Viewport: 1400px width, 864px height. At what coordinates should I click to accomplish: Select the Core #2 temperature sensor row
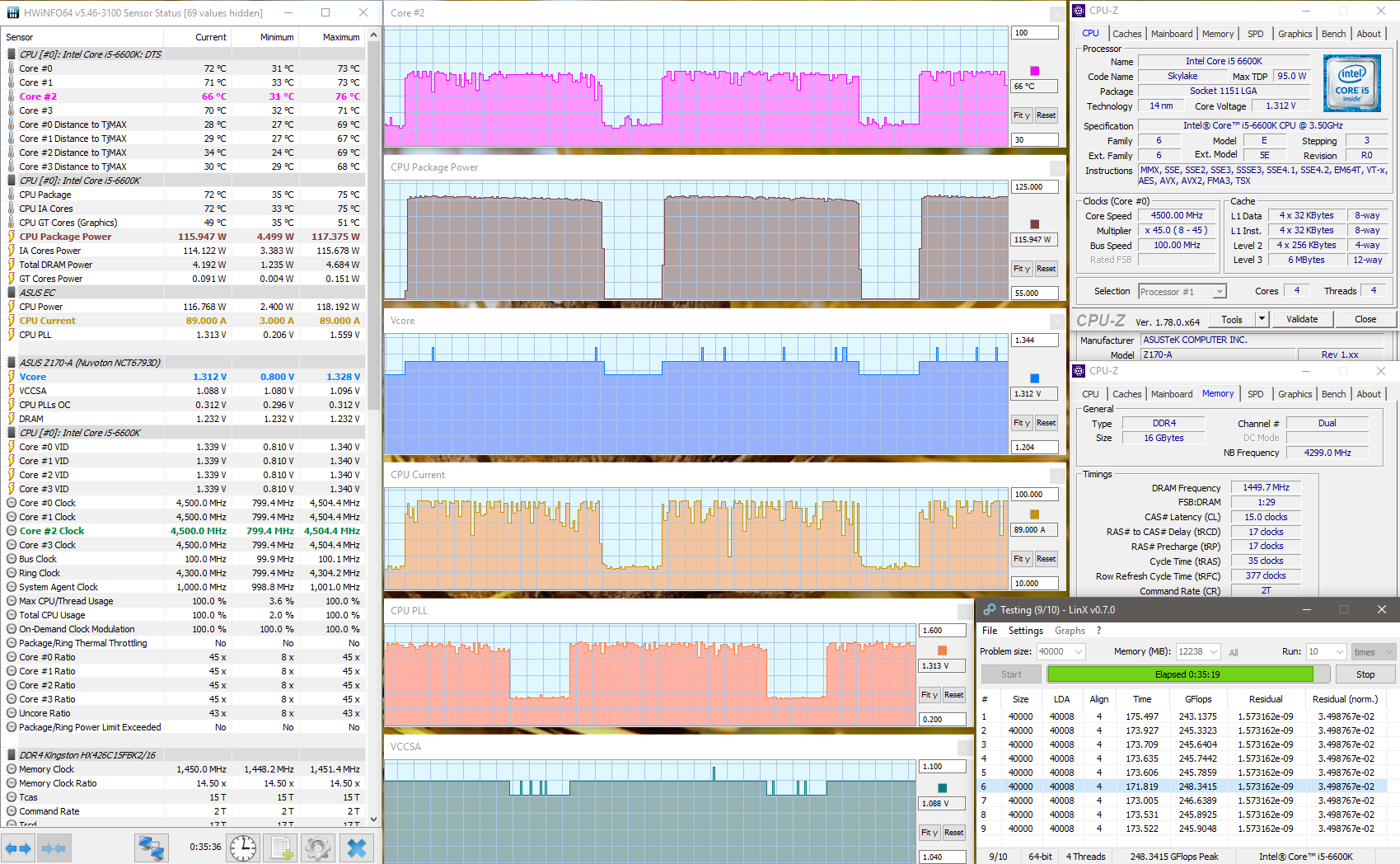183,96
